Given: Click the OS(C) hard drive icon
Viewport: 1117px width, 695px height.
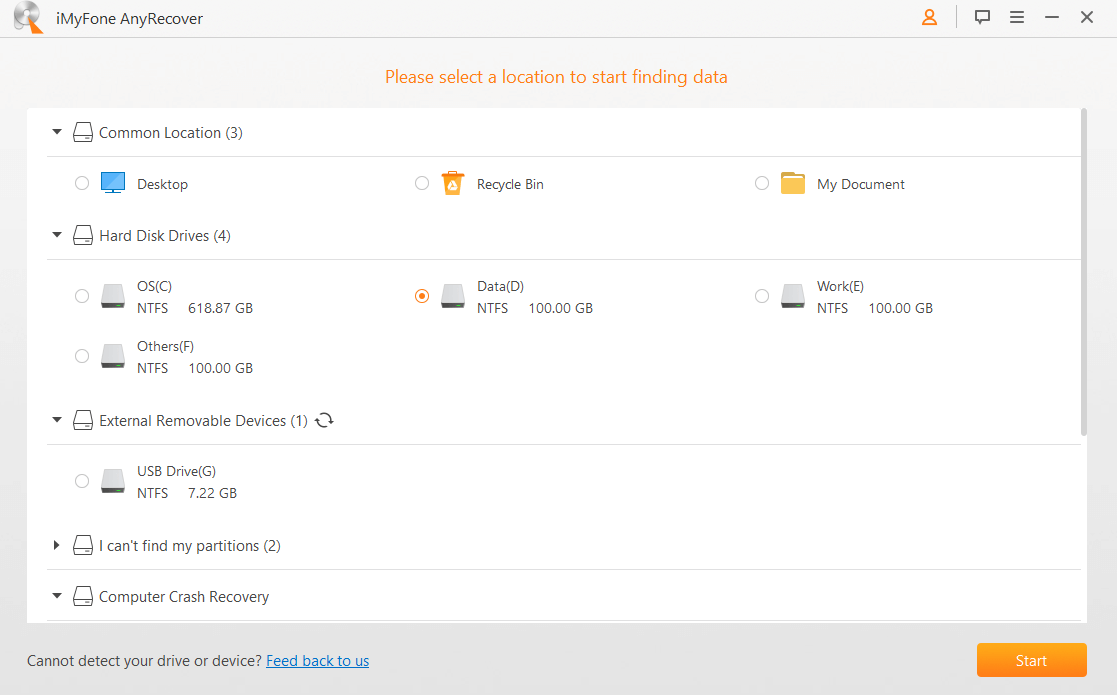Looking at the screenshot, I should 112,296.
